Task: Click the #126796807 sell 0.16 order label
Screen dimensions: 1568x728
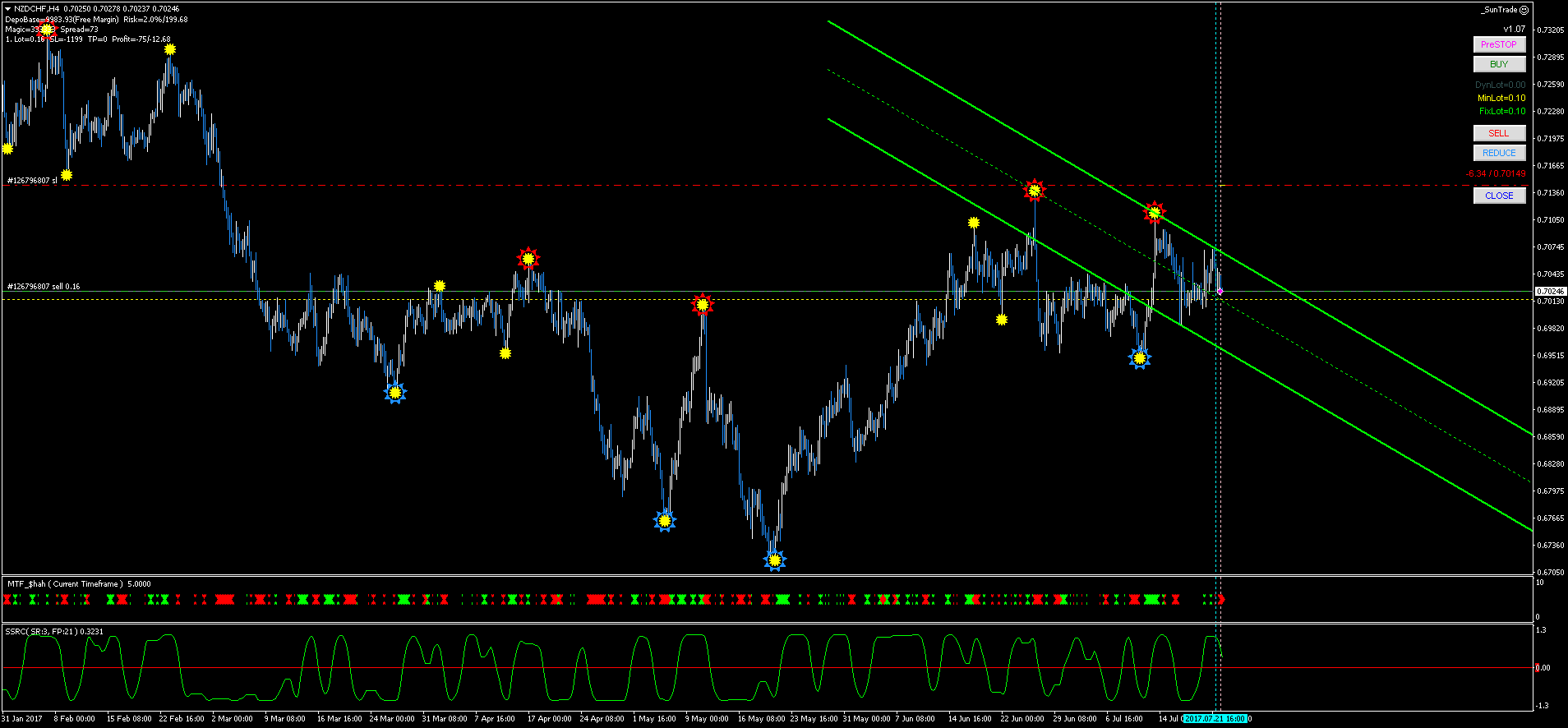Action: pyautogui.click(x=44, y=287)
